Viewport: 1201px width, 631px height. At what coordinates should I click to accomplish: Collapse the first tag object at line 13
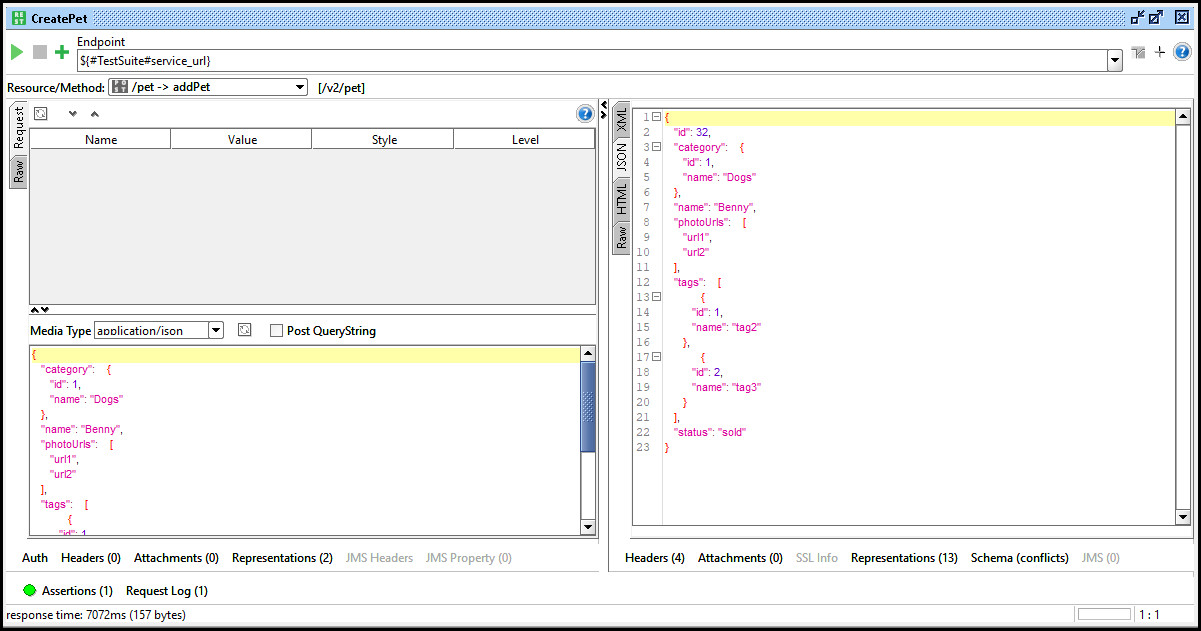pos(657,297)
